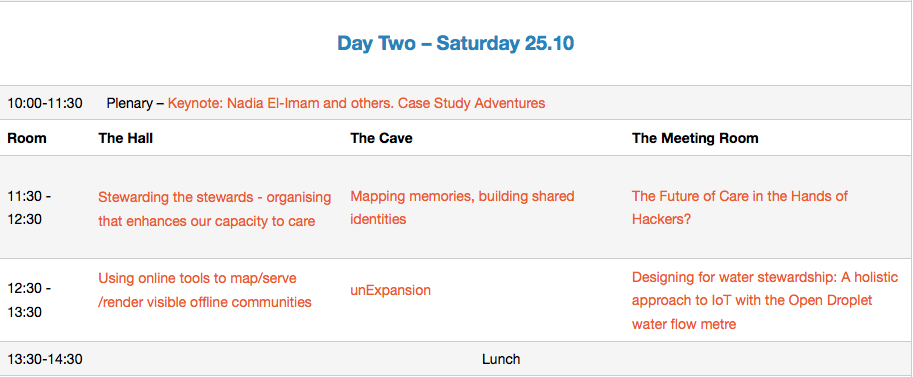Select The Hall column header
913x377 pixels.
[x=126, y=138]
